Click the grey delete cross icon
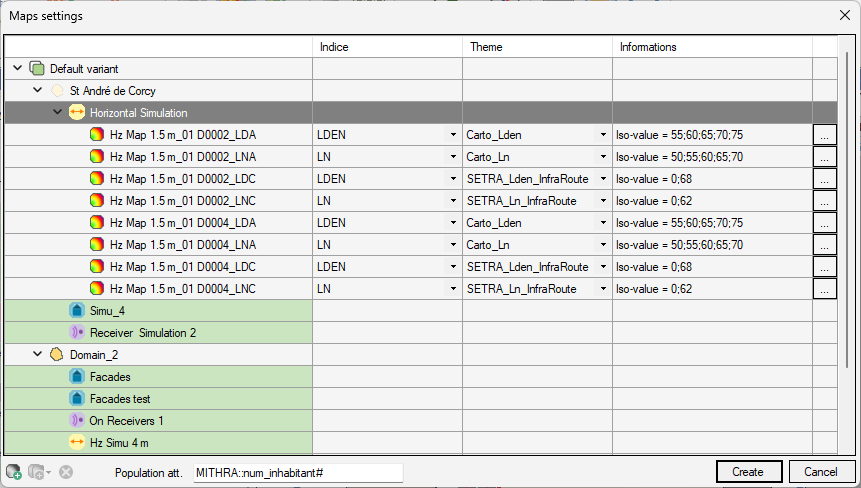Image resolution: width=861 pixels, height=488 pixels. (x=66, y=472)
